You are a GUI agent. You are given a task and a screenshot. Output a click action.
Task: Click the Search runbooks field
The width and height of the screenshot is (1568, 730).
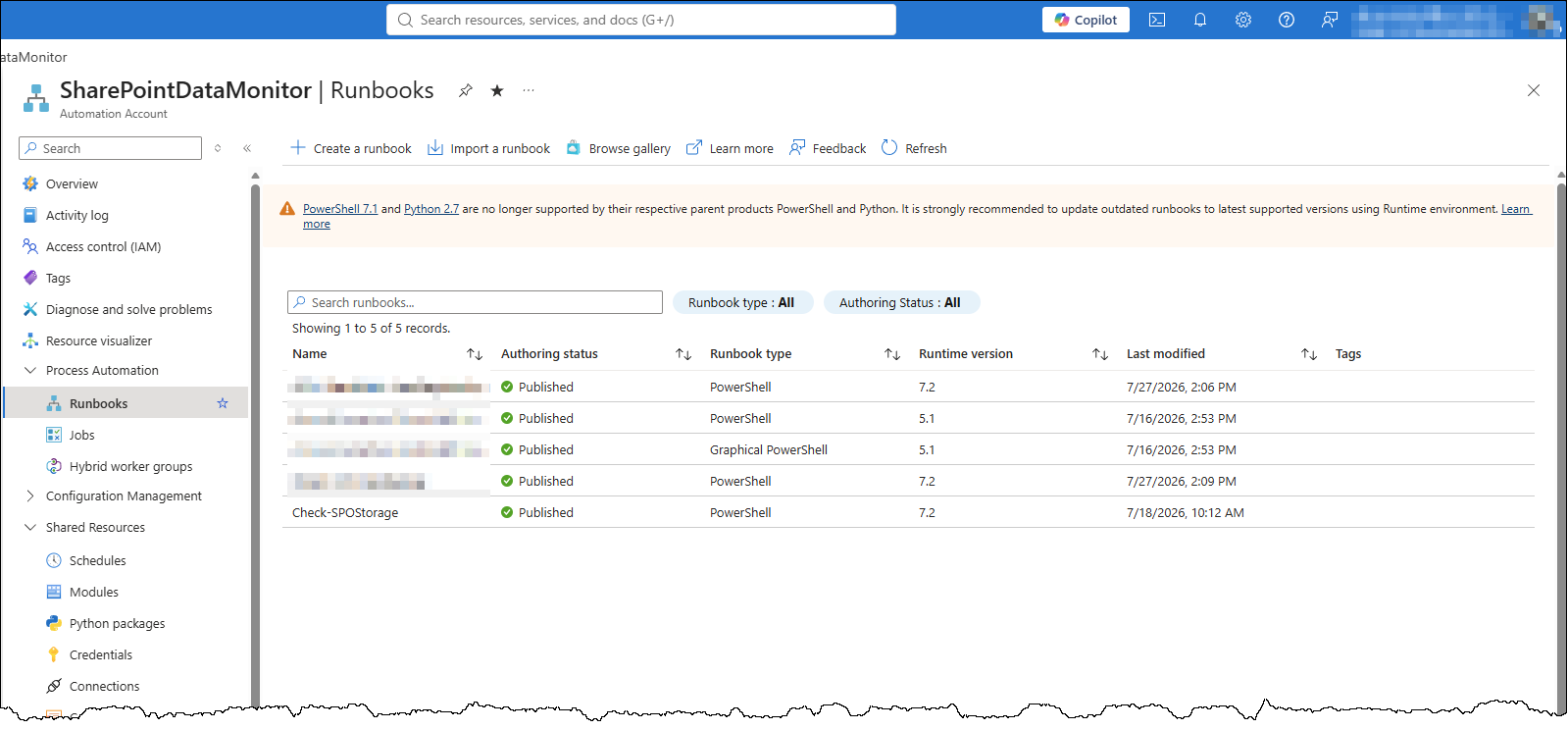point(475,302)
